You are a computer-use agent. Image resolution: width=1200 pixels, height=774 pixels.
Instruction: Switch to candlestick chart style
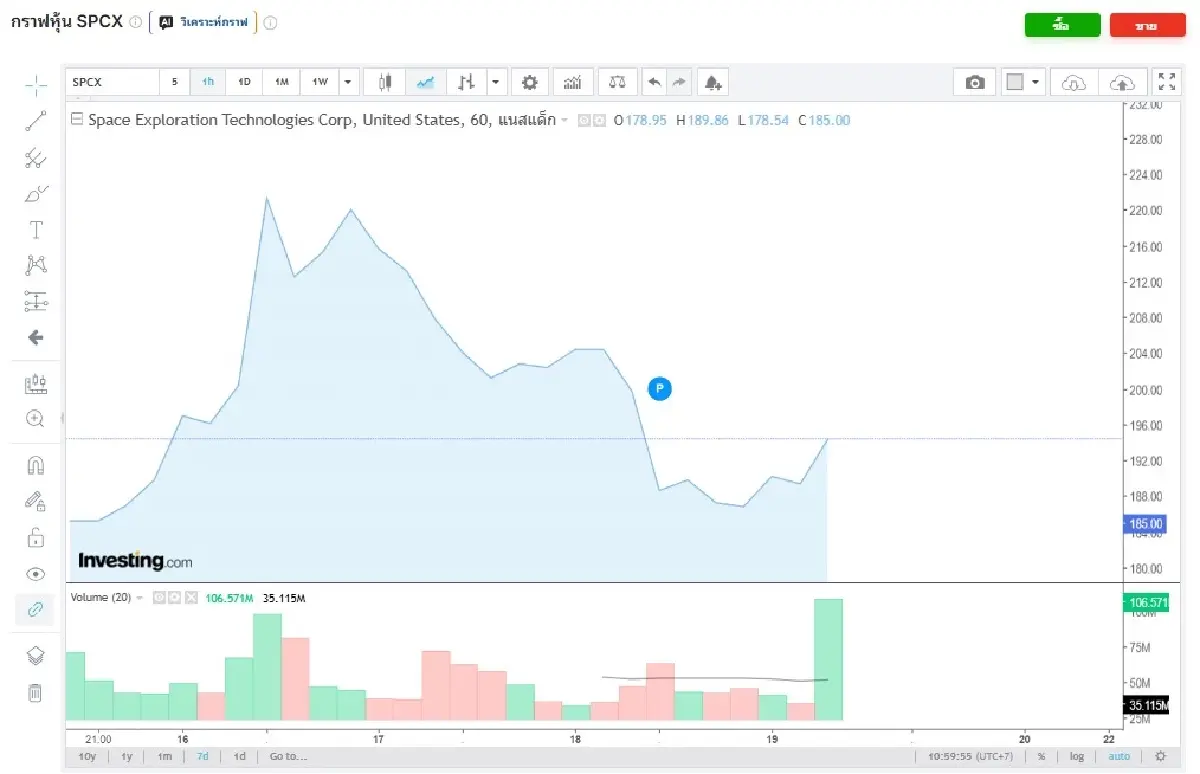coord(385,82)
